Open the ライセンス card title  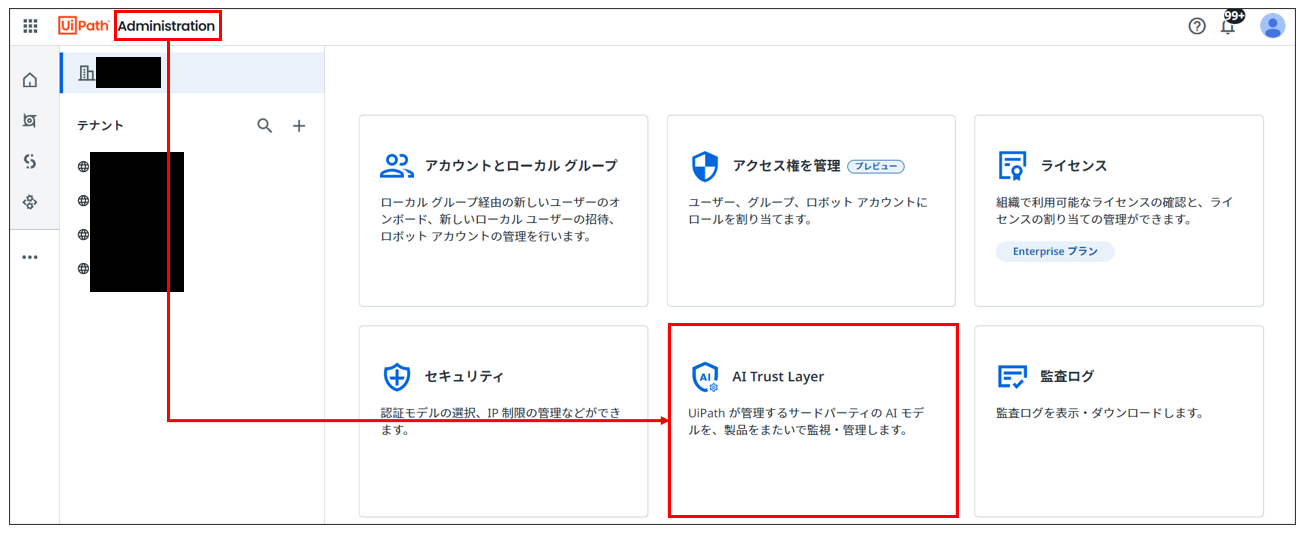point(1074,166)
